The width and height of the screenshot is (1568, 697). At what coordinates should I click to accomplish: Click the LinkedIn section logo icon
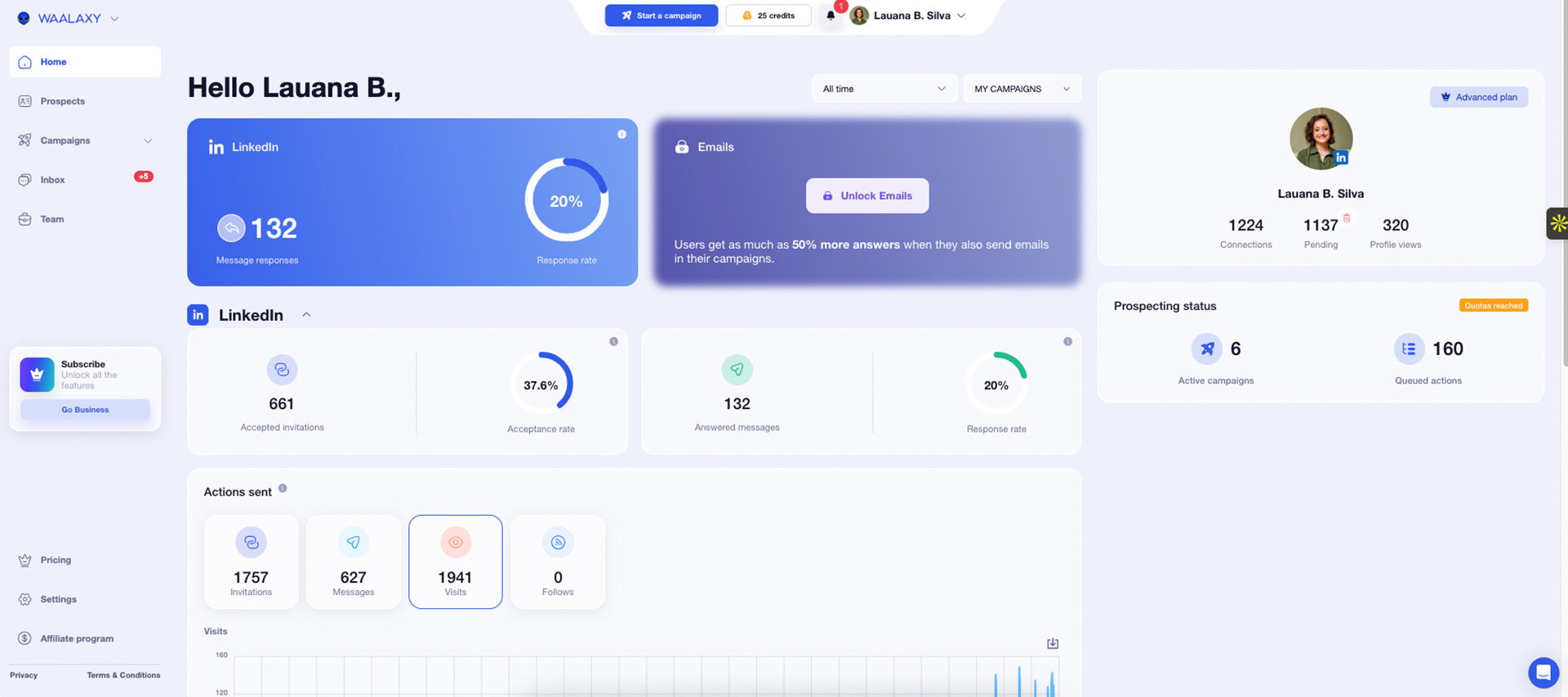click(x=198, y=315)
